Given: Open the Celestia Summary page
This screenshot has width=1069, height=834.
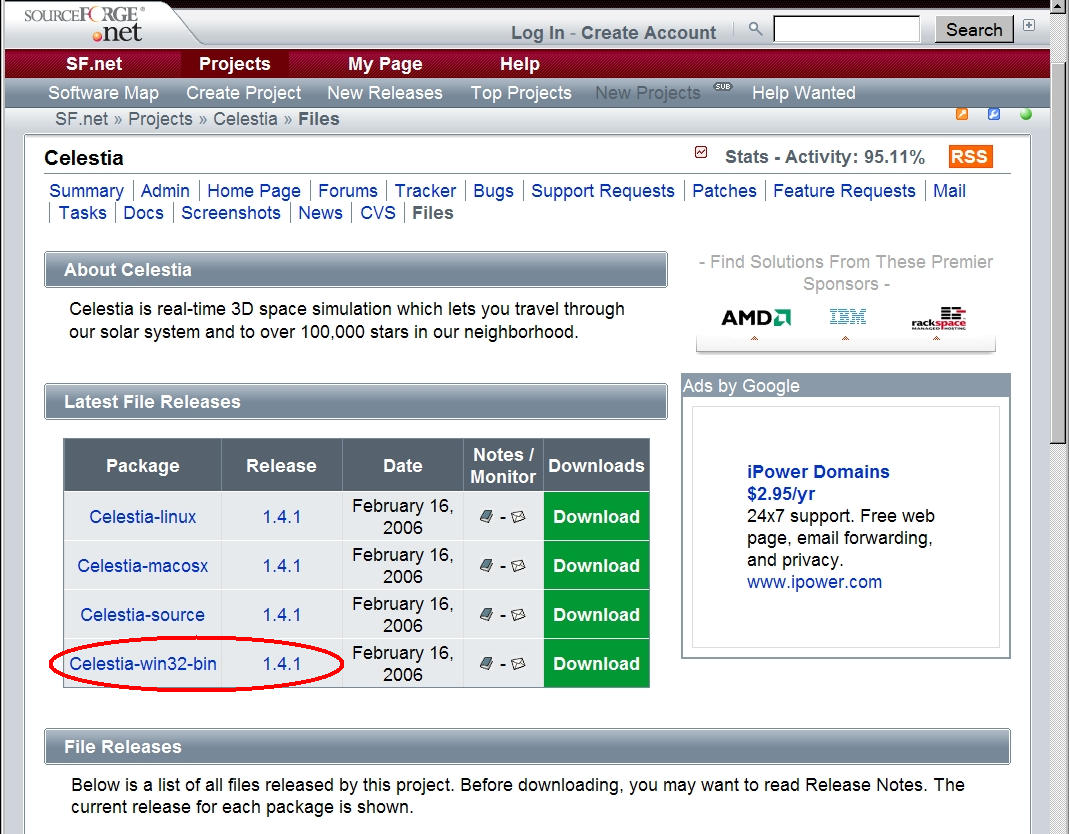Looking at the screenshot, I should (x=87, y=191).
